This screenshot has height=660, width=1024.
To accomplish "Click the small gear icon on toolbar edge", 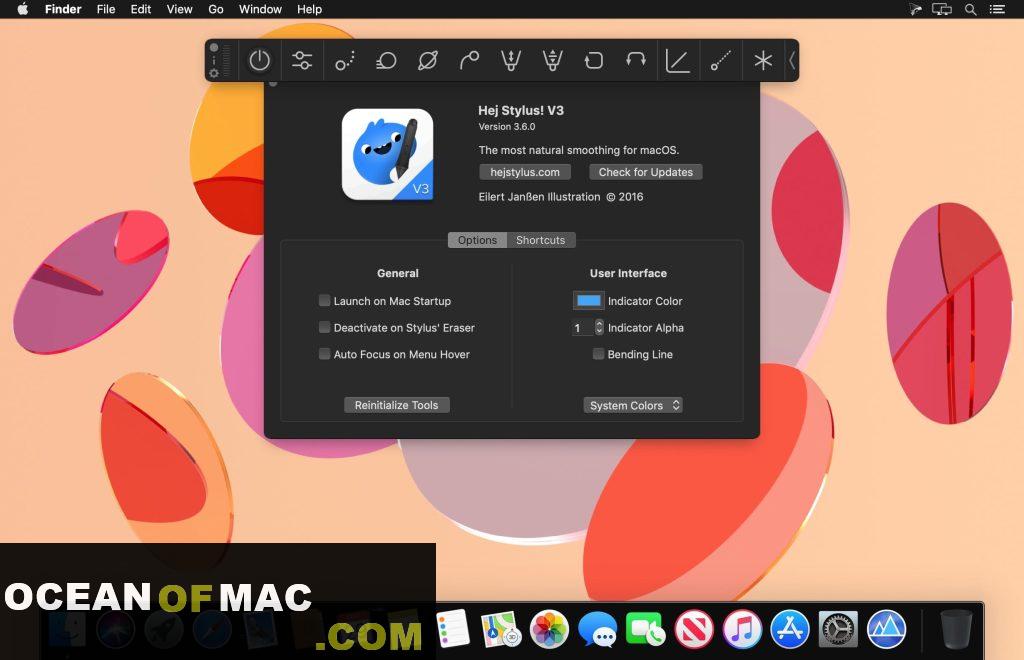I will point(214,73).
